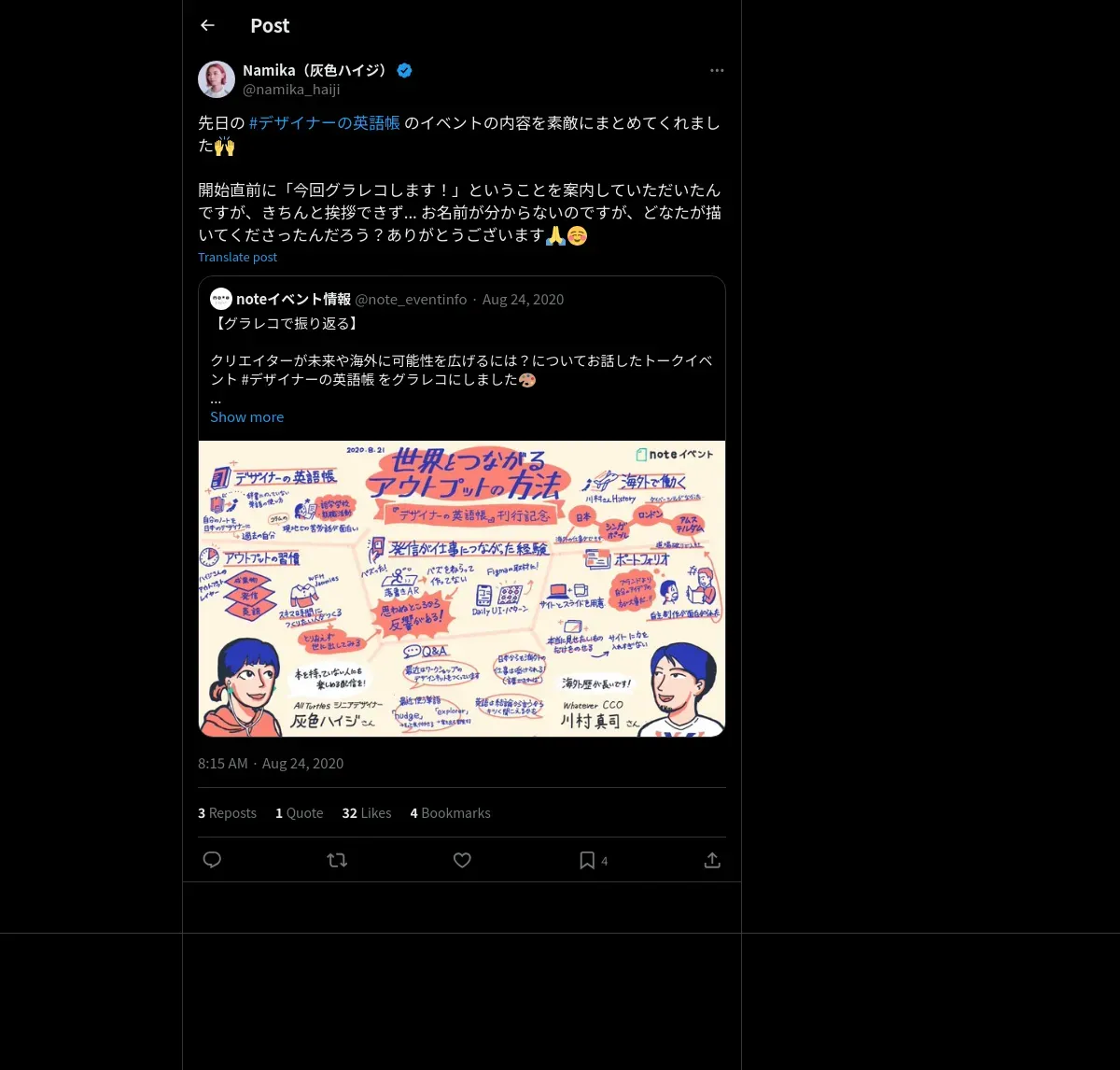
Task: View the graphic recording image
Action: 462,588
